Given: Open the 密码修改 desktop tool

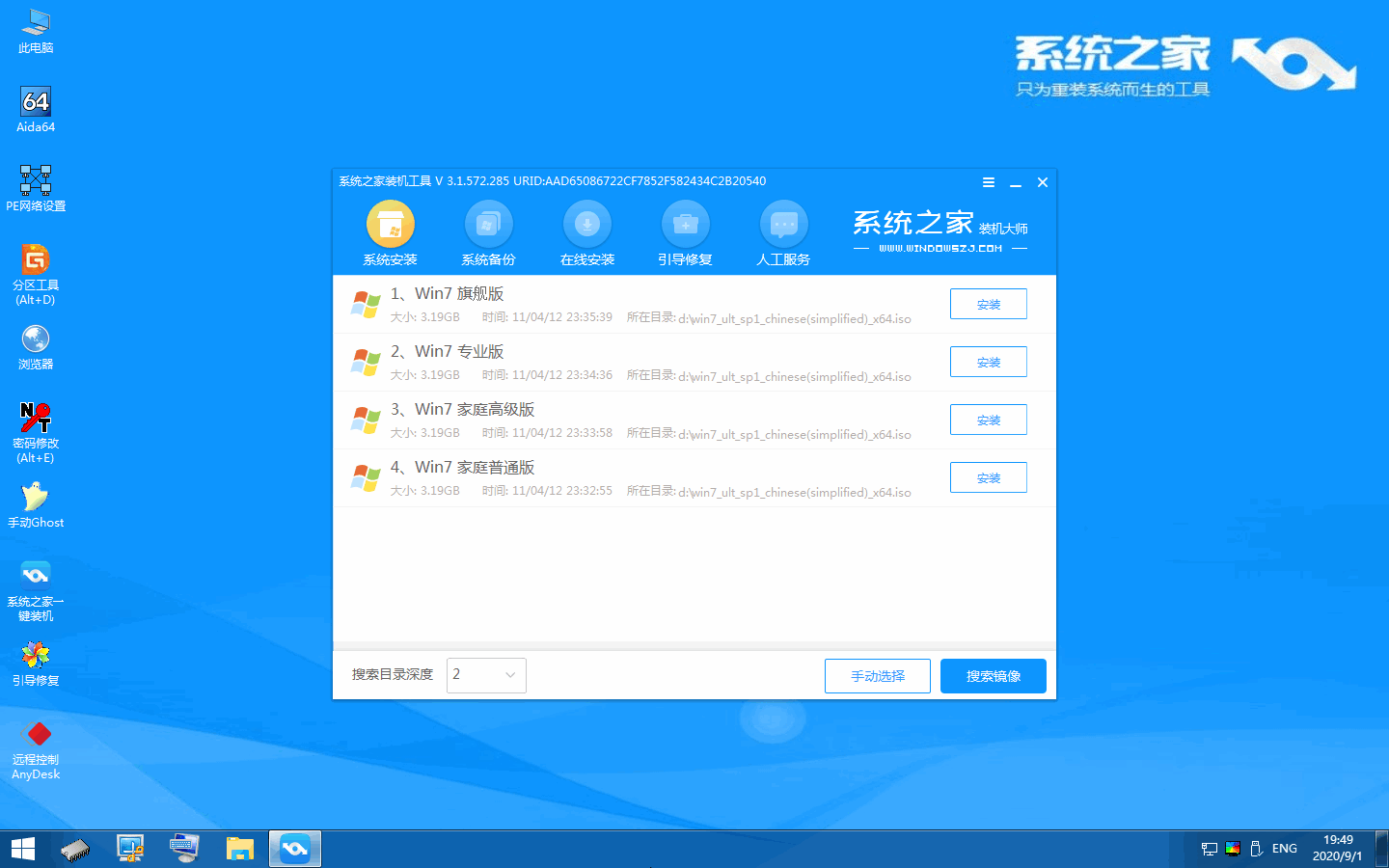Looking at the screenshot, I should click(x=36, y=419).
